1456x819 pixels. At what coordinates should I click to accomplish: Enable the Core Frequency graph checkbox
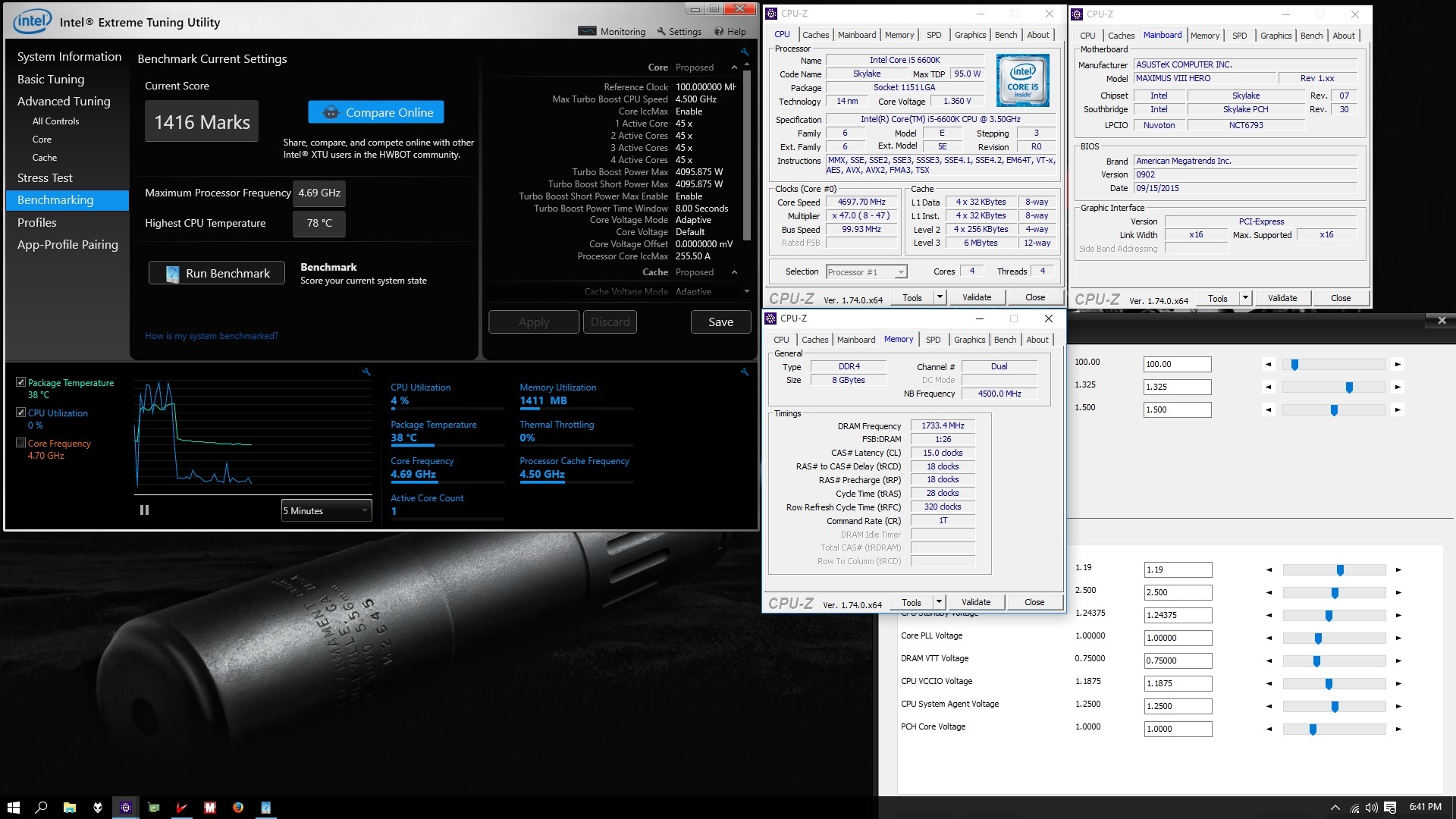click(x=21, y=443)
